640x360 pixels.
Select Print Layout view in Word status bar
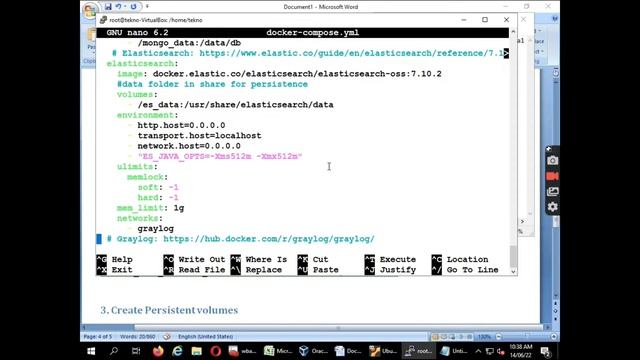[435, 337]
